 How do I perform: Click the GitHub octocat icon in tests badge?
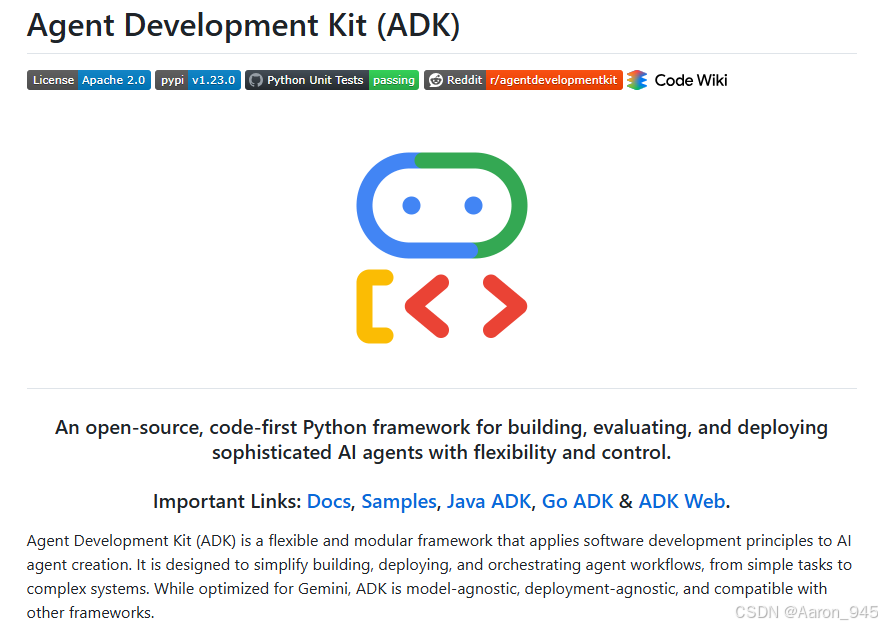point(256,80)
